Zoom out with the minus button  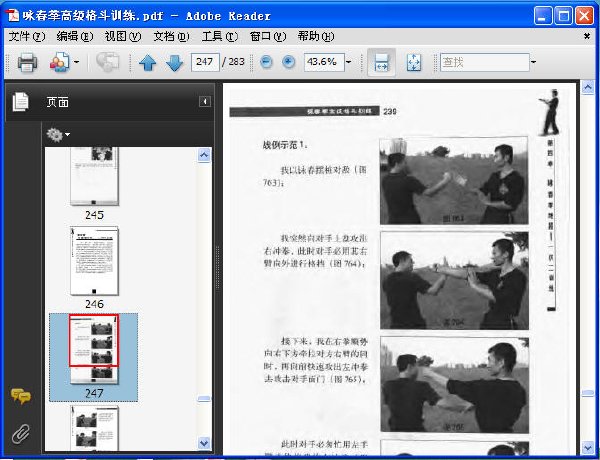point(266,62)
